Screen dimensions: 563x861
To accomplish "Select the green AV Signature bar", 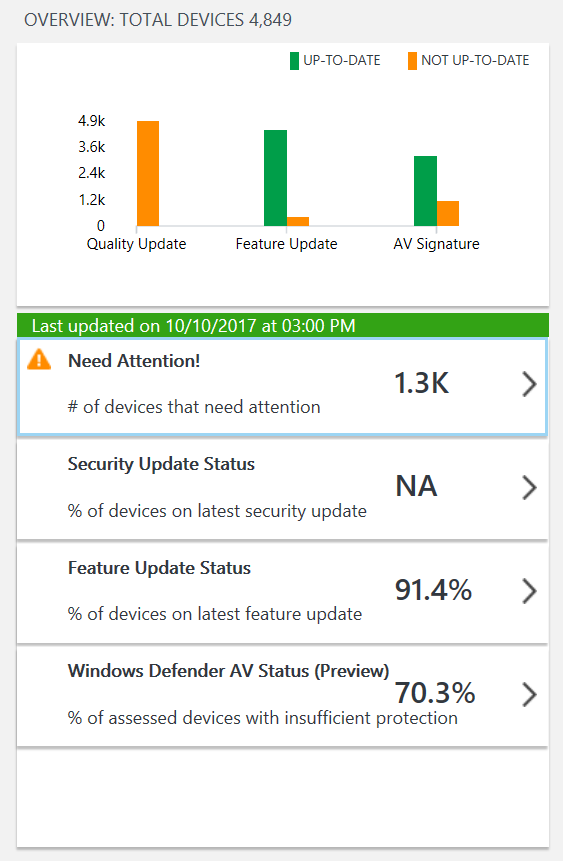I will 425,191.
